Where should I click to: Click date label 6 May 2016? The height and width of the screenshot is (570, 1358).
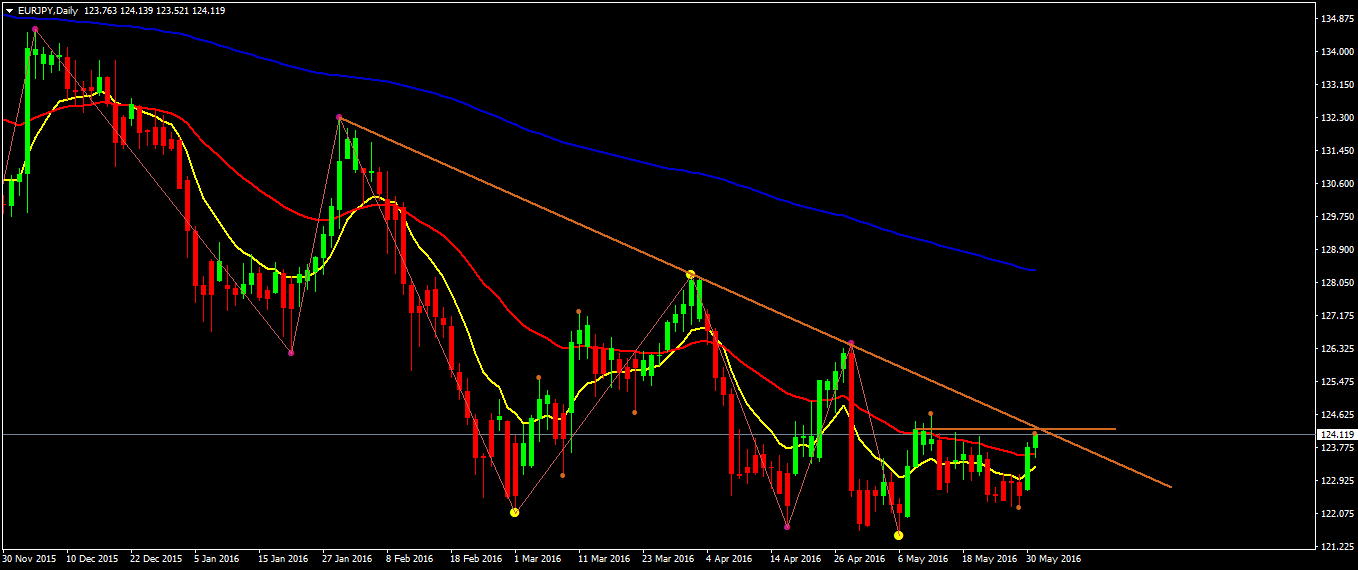(x=922, y=559)
